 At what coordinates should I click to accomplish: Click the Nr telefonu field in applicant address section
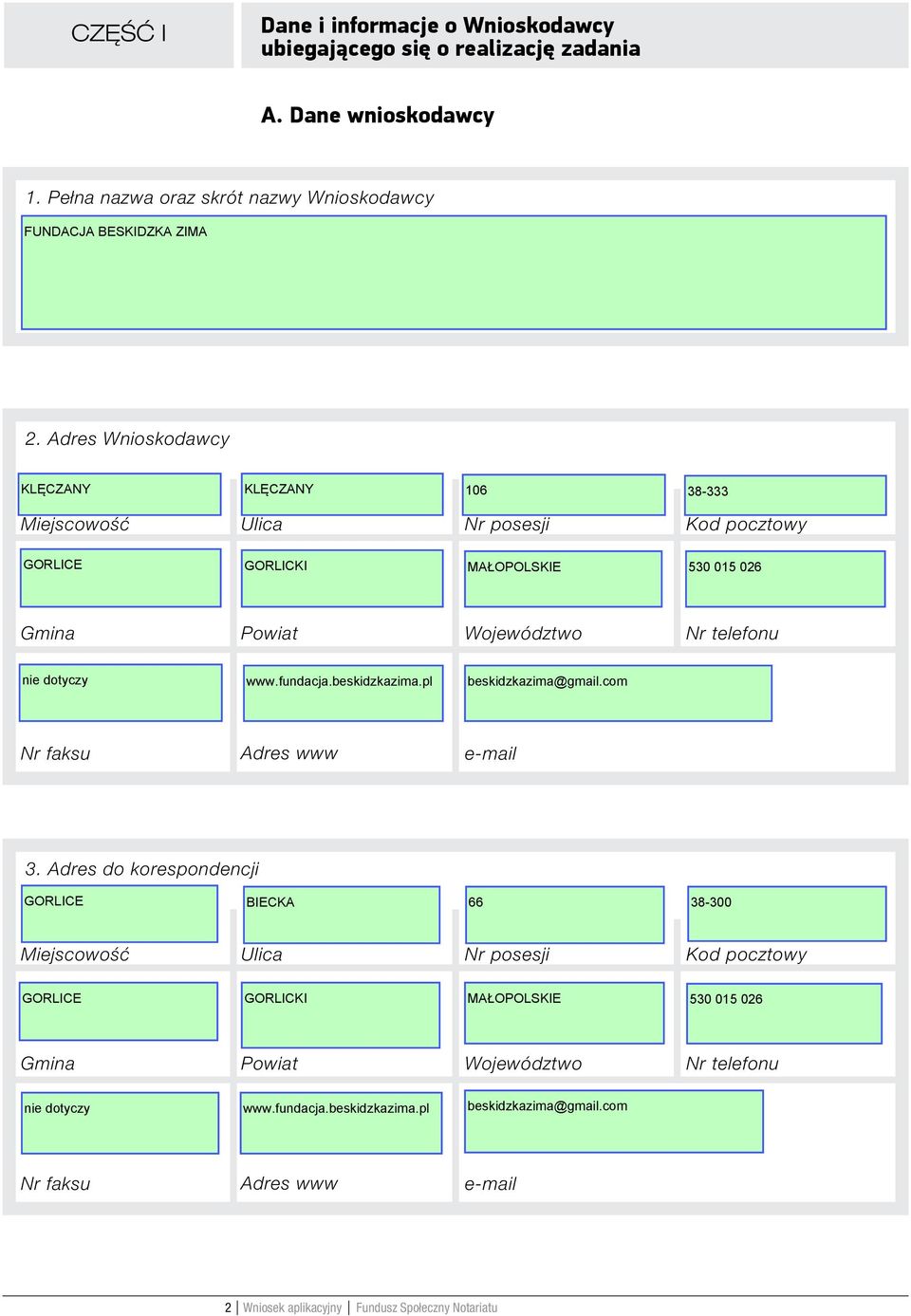(x=785, y=578)
